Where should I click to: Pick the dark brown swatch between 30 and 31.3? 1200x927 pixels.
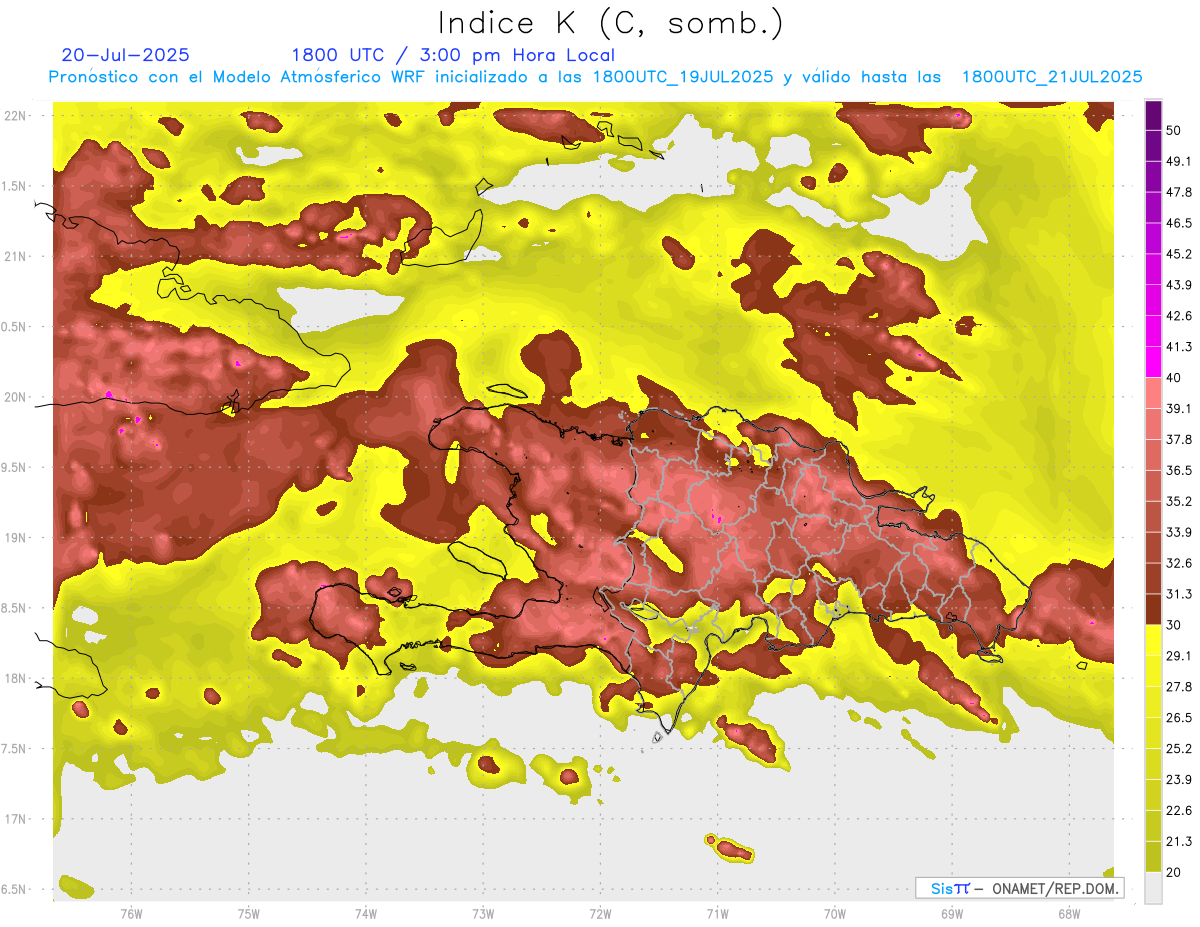point(1153,609)
